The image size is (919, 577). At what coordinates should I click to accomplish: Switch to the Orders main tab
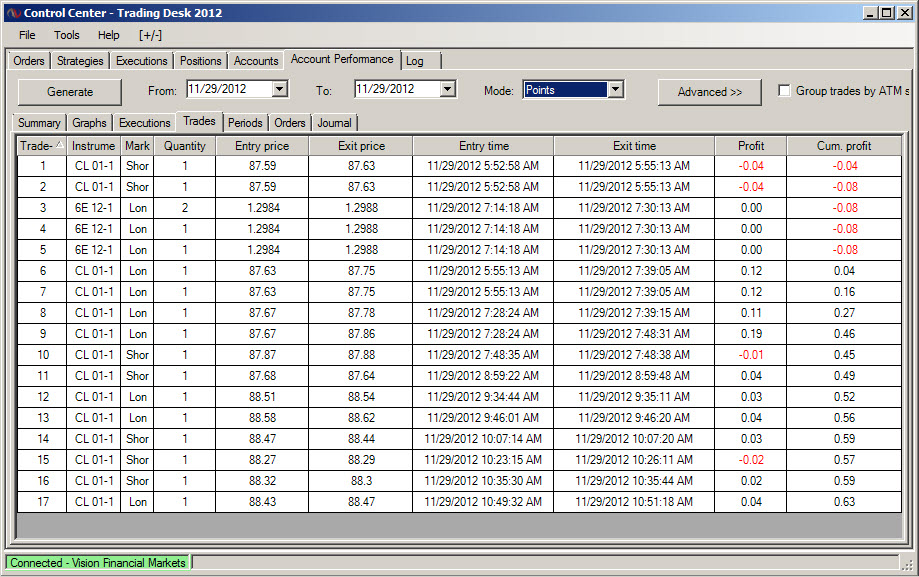coord(29,61)
